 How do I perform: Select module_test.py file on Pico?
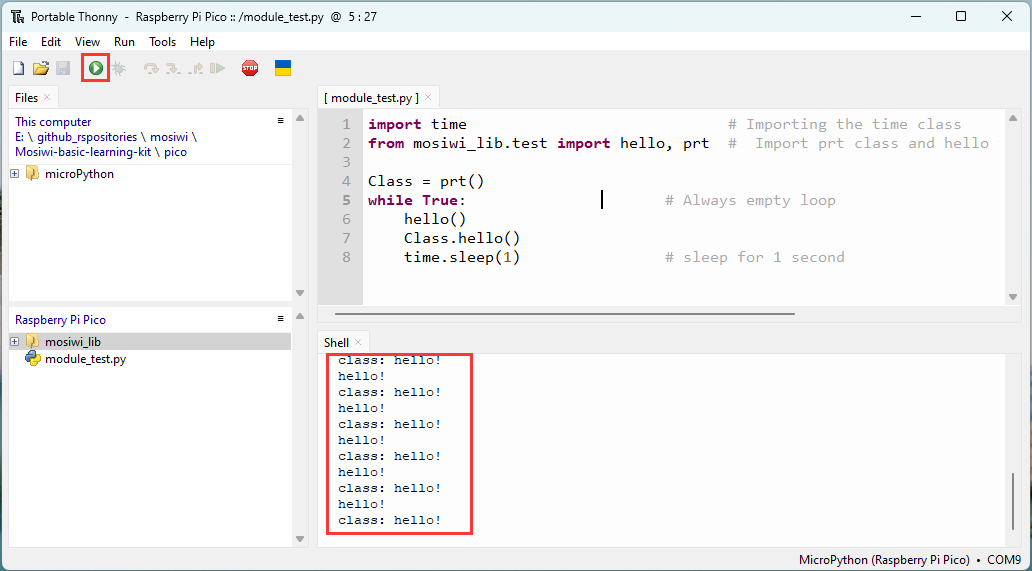click(85, 359)
